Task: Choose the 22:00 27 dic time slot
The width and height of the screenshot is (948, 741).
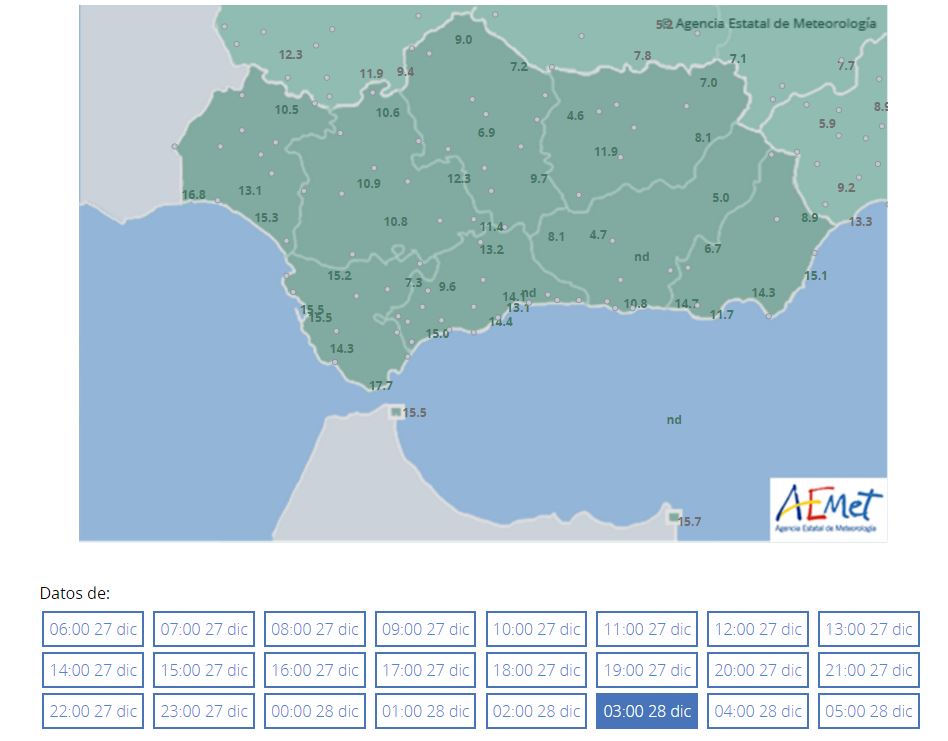Action: pyautogui.click(x=93, y=711)
